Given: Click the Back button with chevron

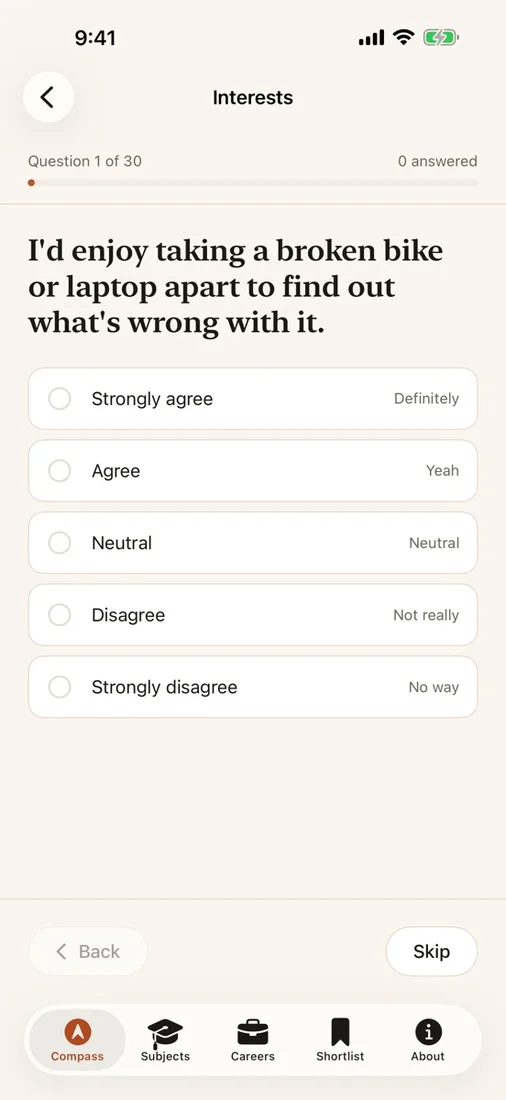Looking at the screenshot, I should pyautogui.click(x=88, y=951).
